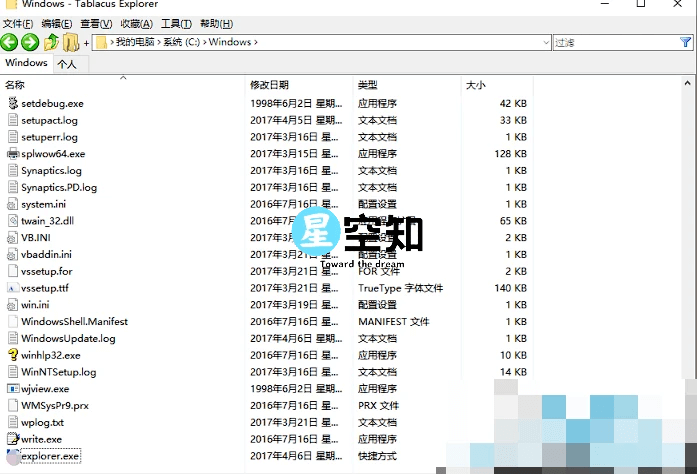Select the file vbaddin.ini
The height and width of the screenshot is (474, 697).
tap(46, 254)
